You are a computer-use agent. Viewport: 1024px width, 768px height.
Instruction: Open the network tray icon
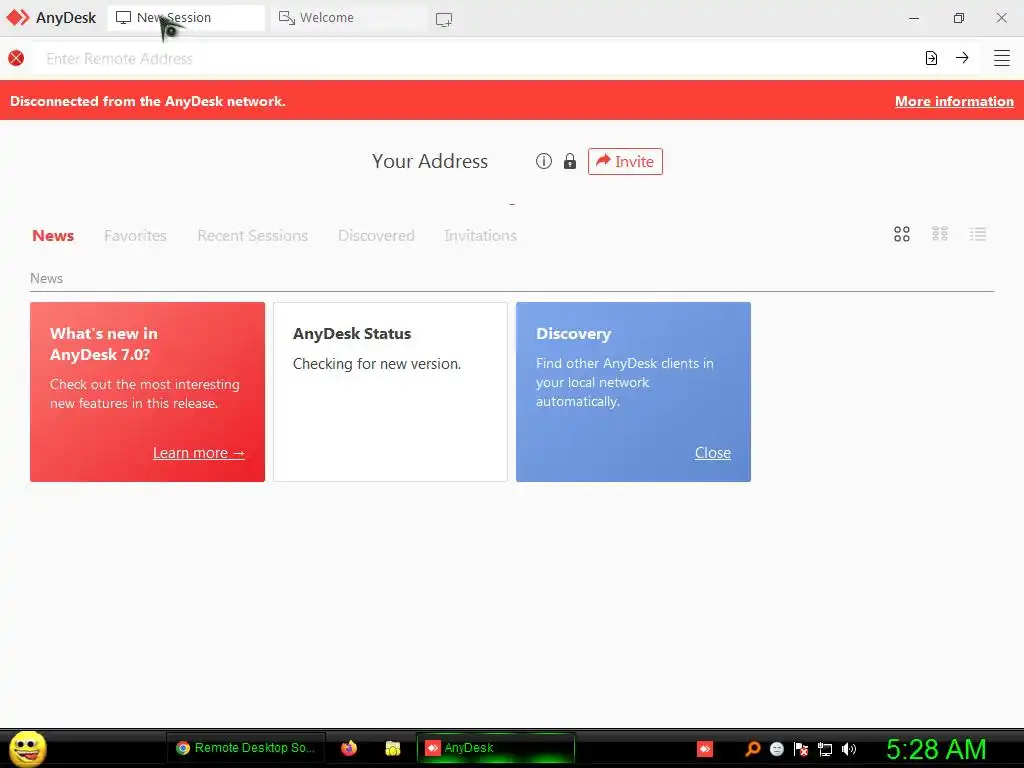[825, 750]
